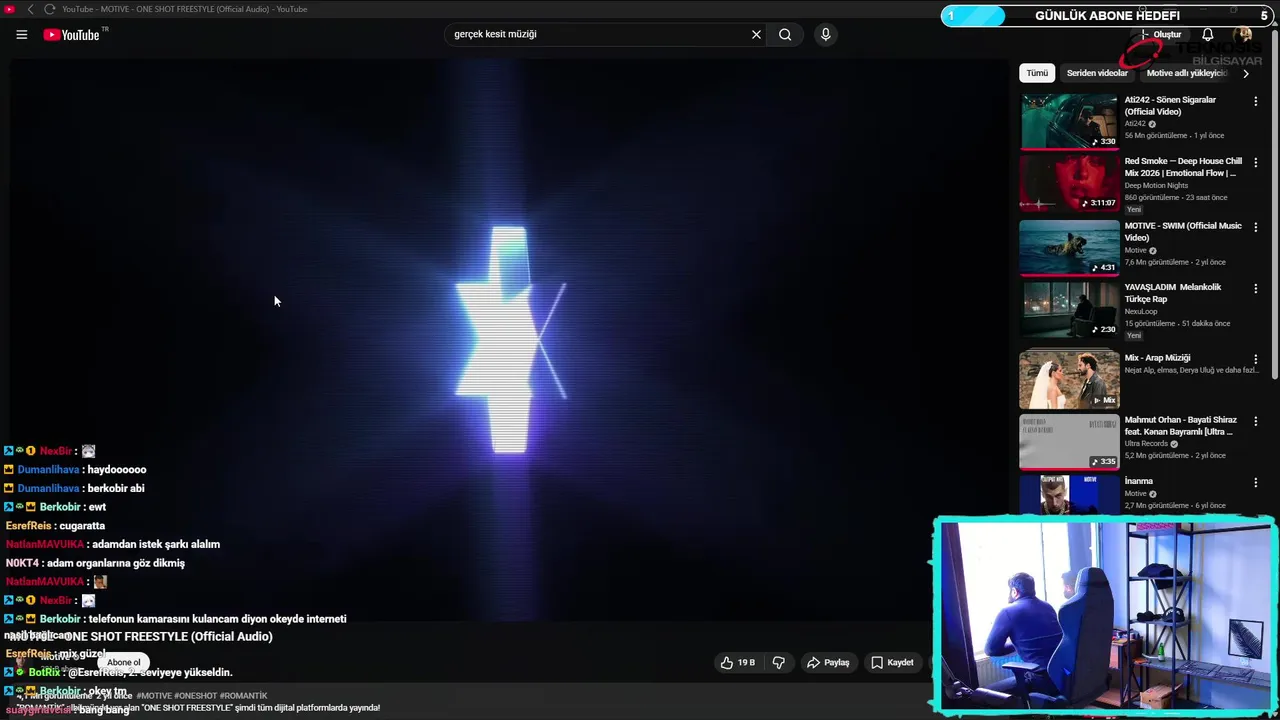Open the 'Mahmut Orhan - Bayati Shiraz' thumbnail

click(x=1069, y=441)
